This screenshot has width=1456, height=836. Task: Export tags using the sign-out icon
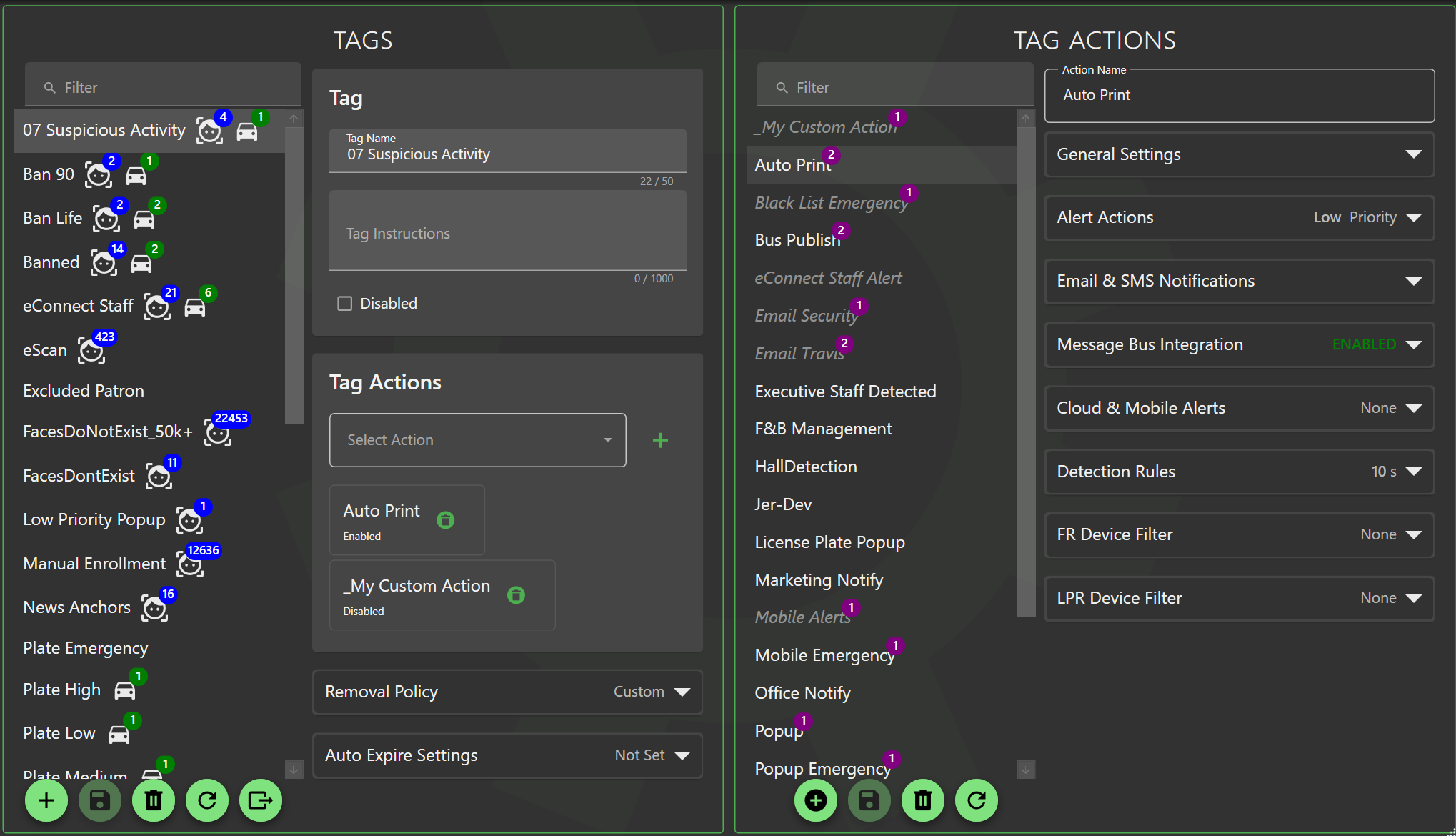(260, 800)
